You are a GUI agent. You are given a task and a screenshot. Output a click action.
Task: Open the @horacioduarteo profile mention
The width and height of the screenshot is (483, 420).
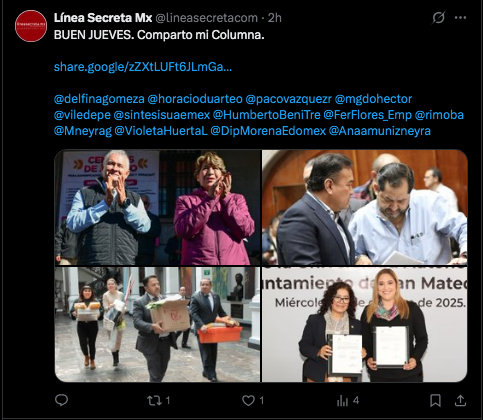[195, 99]
